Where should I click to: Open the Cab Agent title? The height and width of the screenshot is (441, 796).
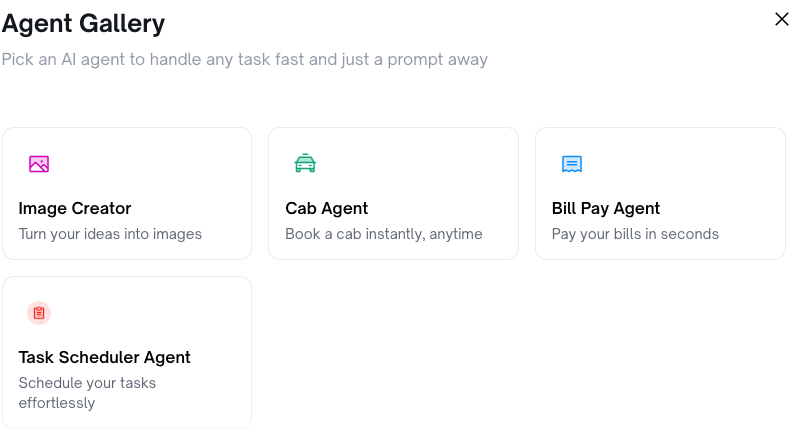pyautogui.click(x=327, y=208)
